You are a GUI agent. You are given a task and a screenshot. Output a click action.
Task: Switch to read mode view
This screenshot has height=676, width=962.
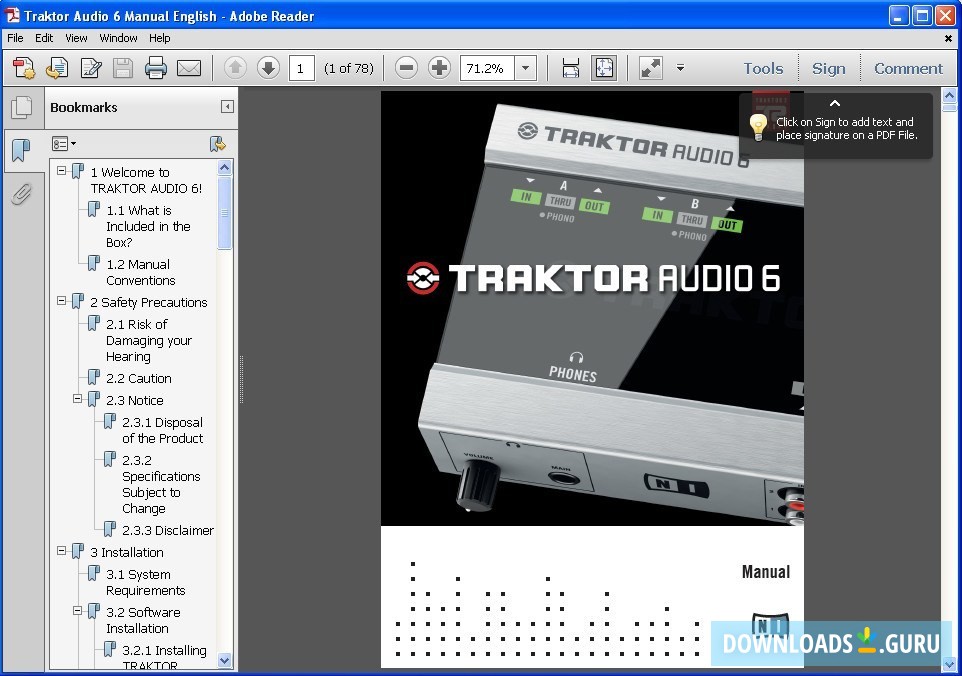[651, 68]
